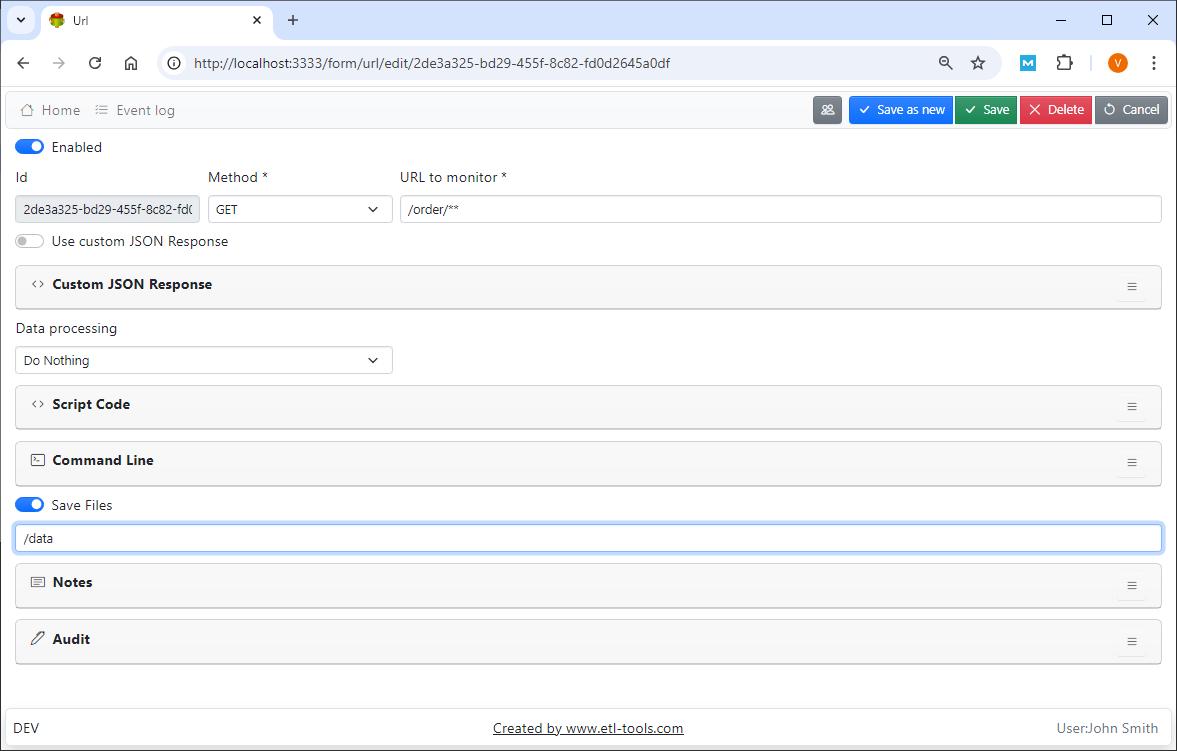Click the code icon beside Script Code
The image size is (1177, 751).
(38, 404)
